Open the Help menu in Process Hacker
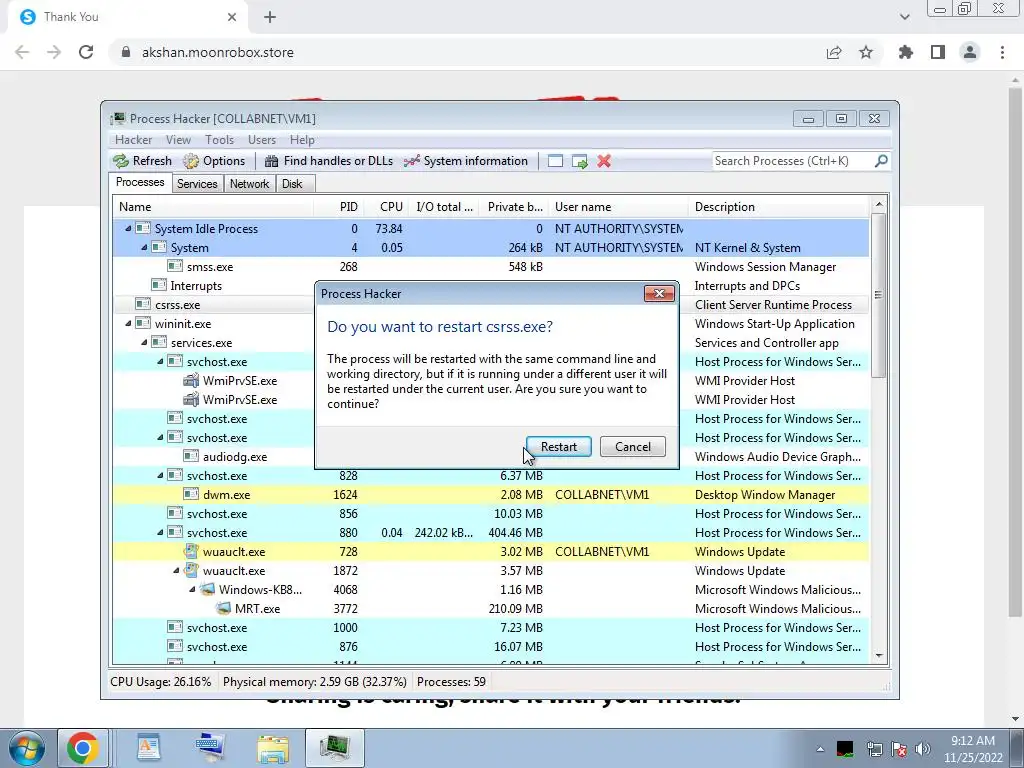The image size is (1024, 768). (x=302, y=140)
